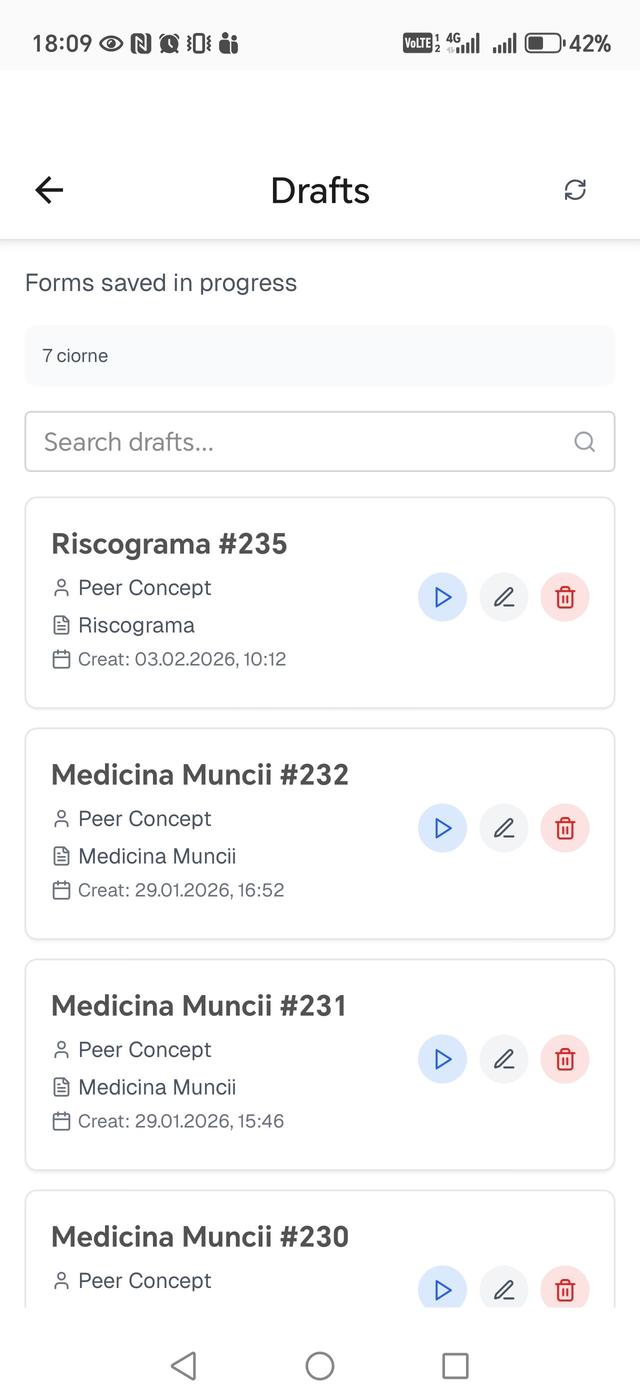
Task: Tap the magnifier icon in search box
Action: click(x=585, y=442)
